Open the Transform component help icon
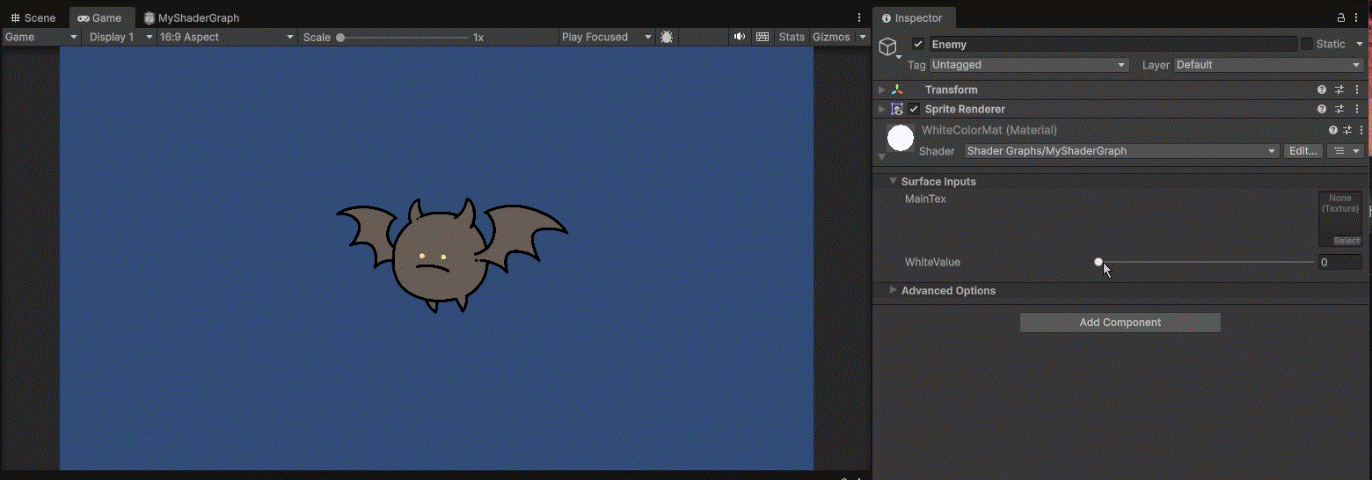Viewport: 1372px width, 480px height. 1322,90
